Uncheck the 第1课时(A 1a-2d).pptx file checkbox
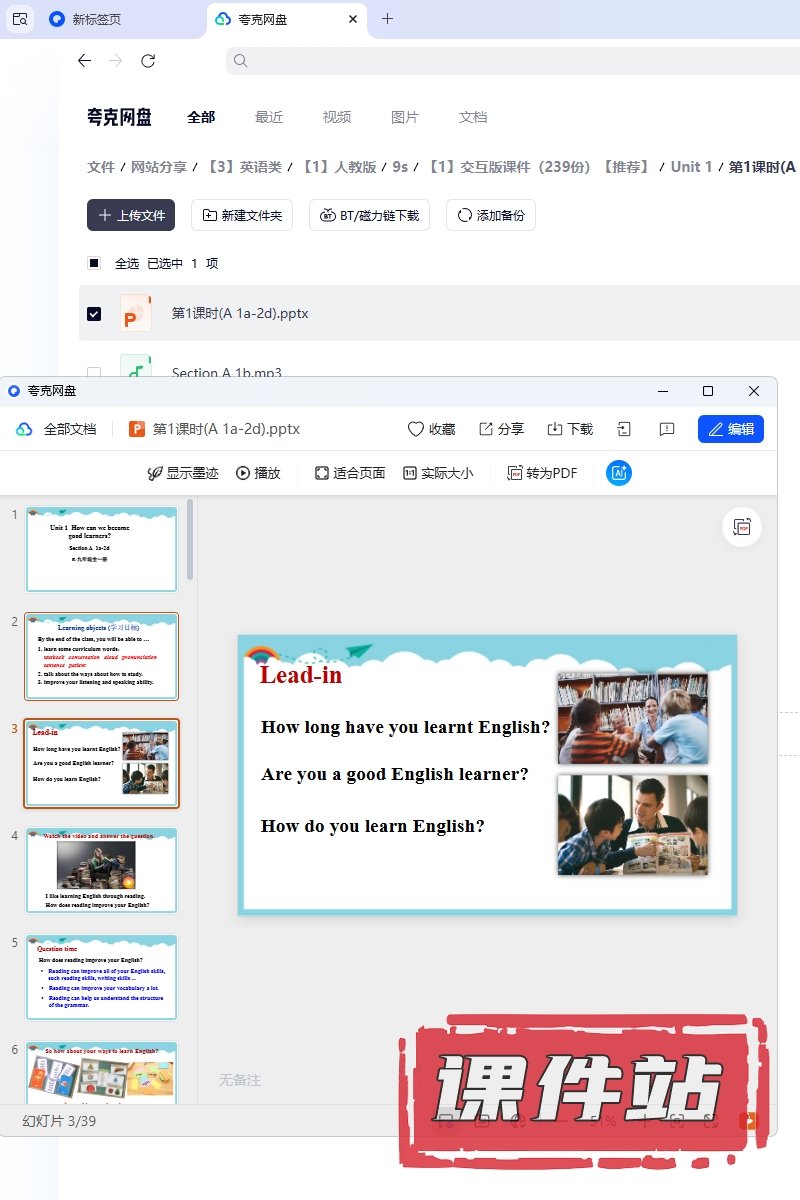The image size is (800, 1200). click(x=94, y=313)
